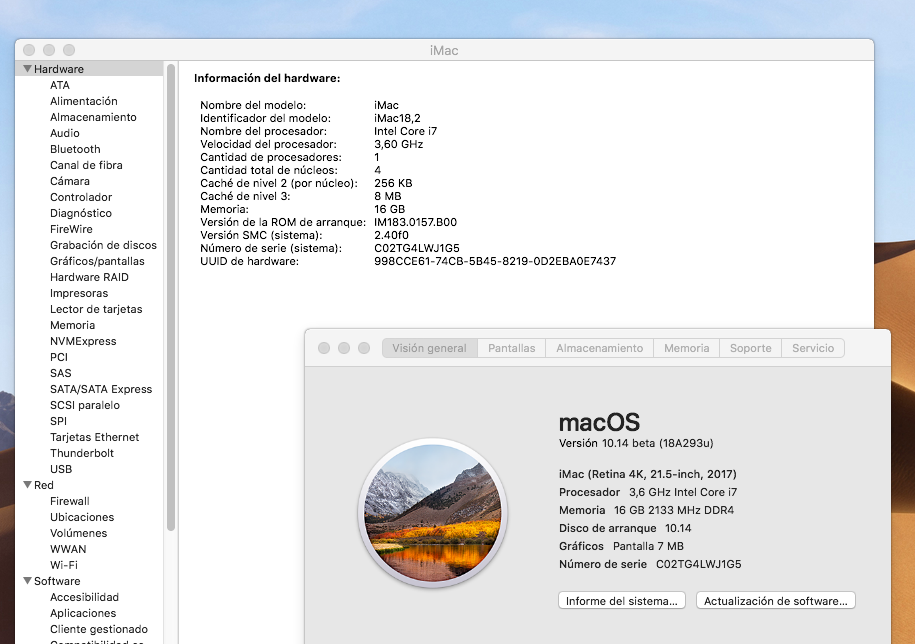Open Wi-Fi under Red
The image size is (915, 644).
pyautogui.click(x=64, y=565)
